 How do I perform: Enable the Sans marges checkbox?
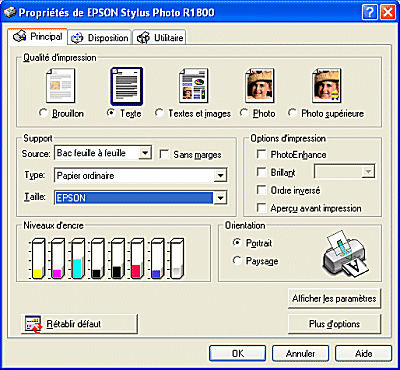tap(164, 154)
